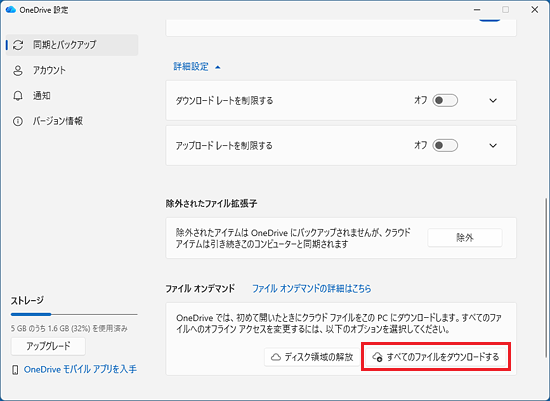Click the info icon beside バージョン情報

(x=18, y=121)
